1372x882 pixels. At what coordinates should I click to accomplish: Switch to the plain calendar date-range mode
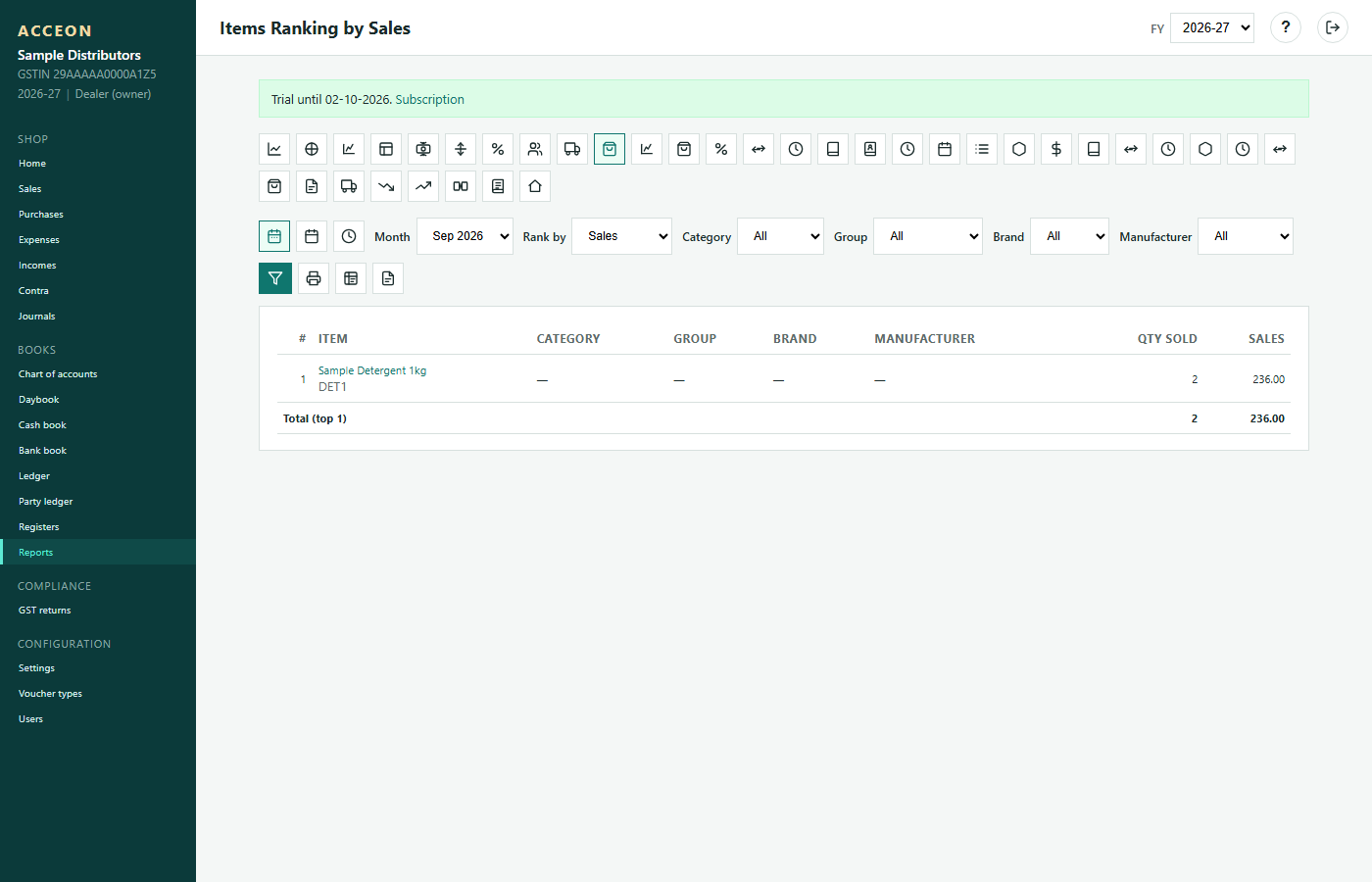click(312, 236)
